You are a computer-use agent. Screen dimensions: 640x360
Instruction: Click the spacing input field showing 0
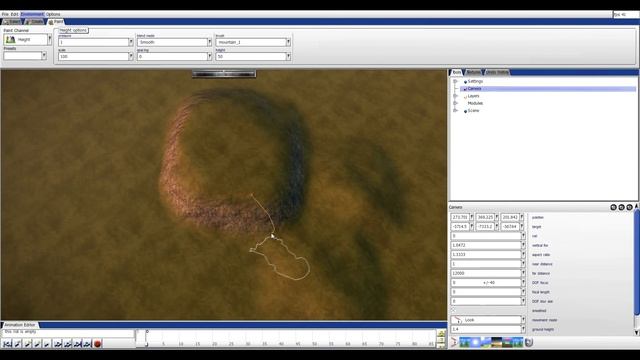pos(172,56)
